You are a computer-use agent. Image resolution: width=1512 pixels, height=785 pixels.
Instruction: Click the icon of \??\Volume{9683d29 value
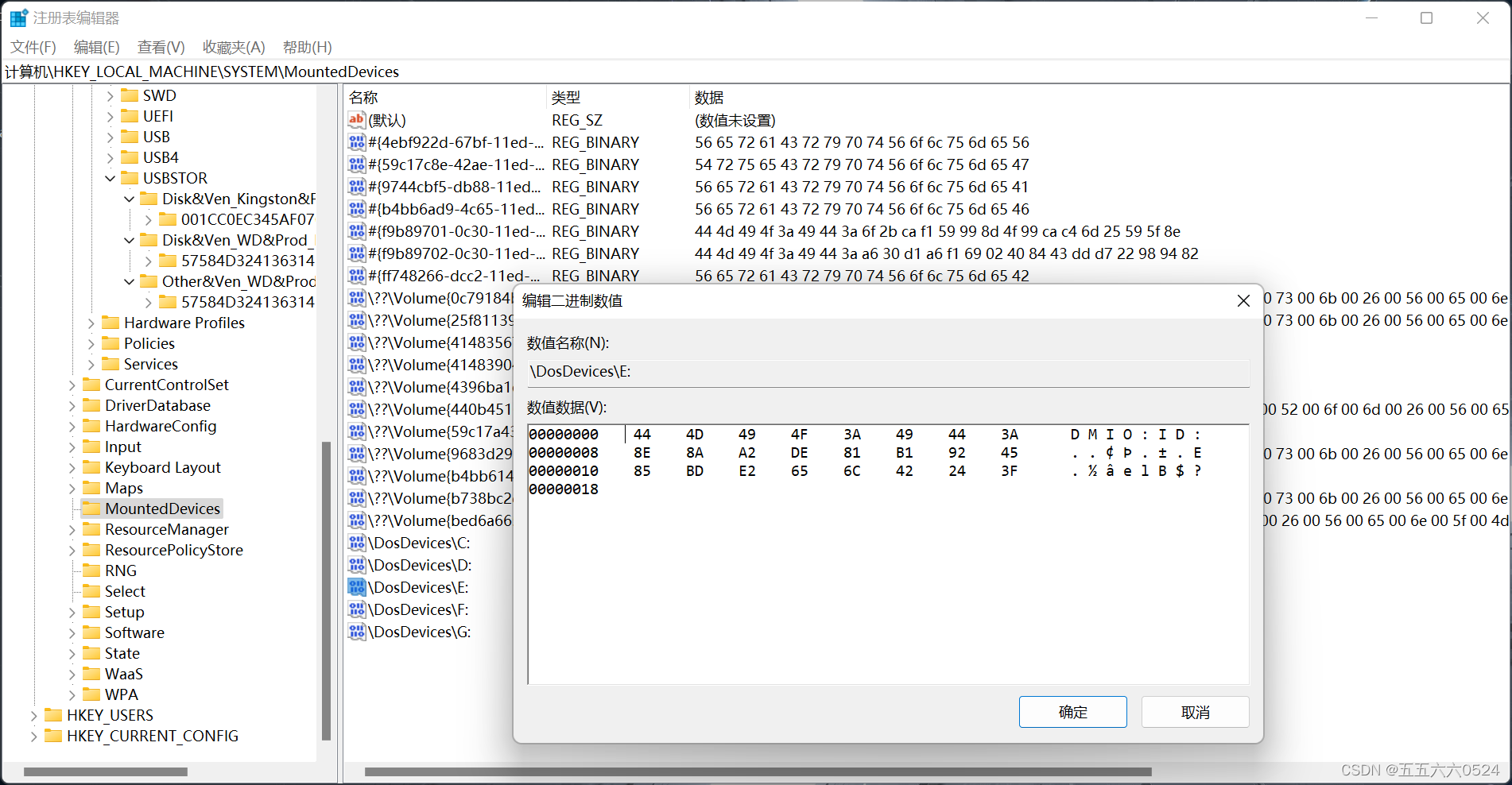coord(357,454)
